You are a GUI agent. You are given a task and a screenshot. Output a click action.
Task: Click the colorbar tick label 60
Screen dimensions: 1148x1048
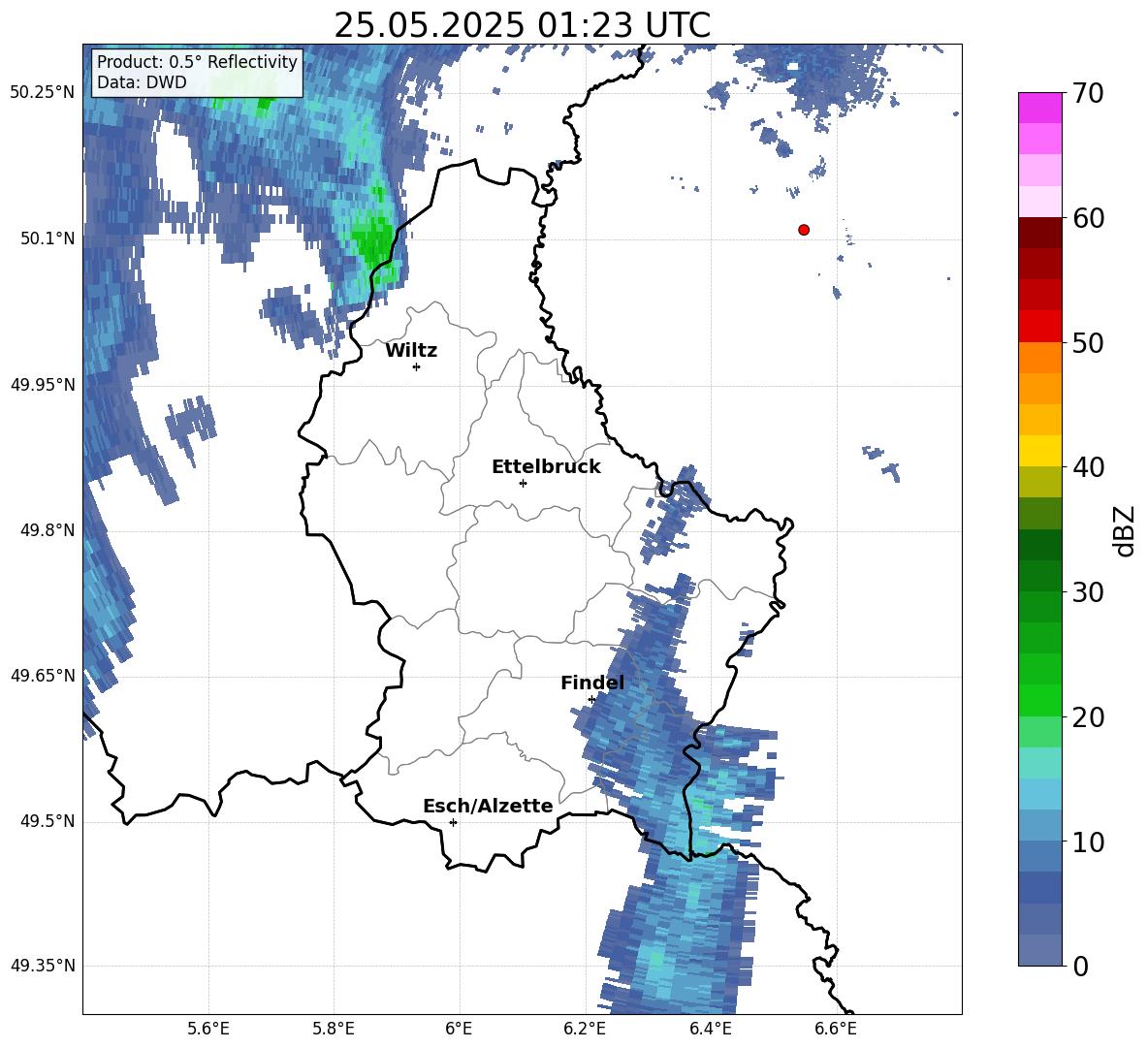click(x=1088, y=217)
